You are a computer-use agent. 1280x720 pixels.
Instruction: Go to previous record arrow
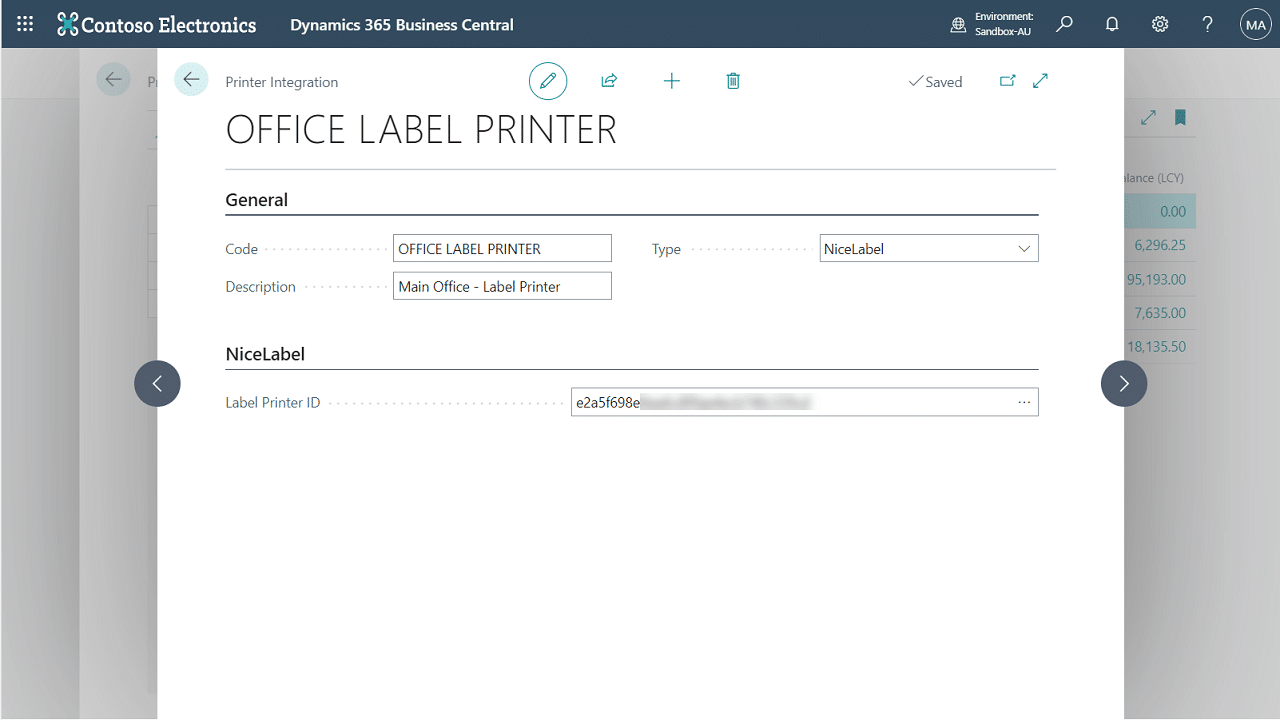tap(157, 383)
